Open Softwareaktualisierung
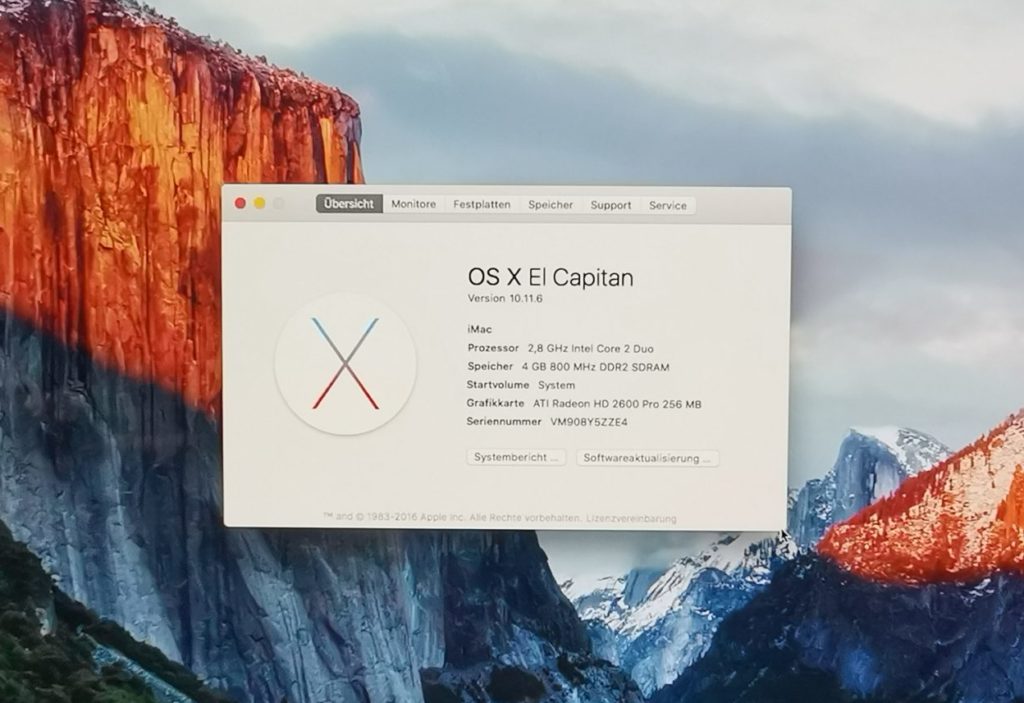Image resolution: width=1024 pixels, height=703 pixels. click(647, 458)
